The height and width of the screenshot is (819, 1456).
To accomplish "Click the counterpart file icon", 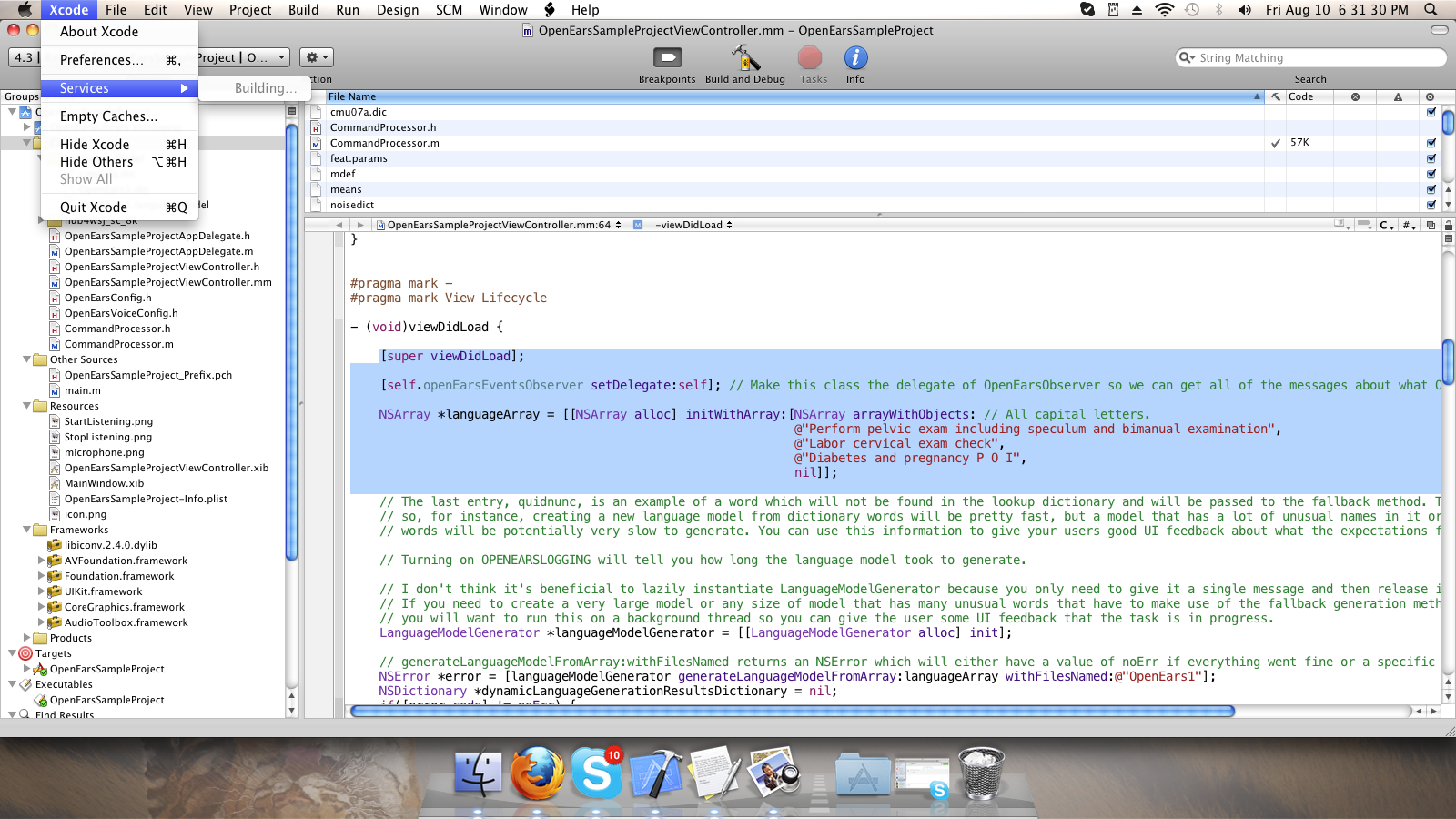I will point(1431,225).
